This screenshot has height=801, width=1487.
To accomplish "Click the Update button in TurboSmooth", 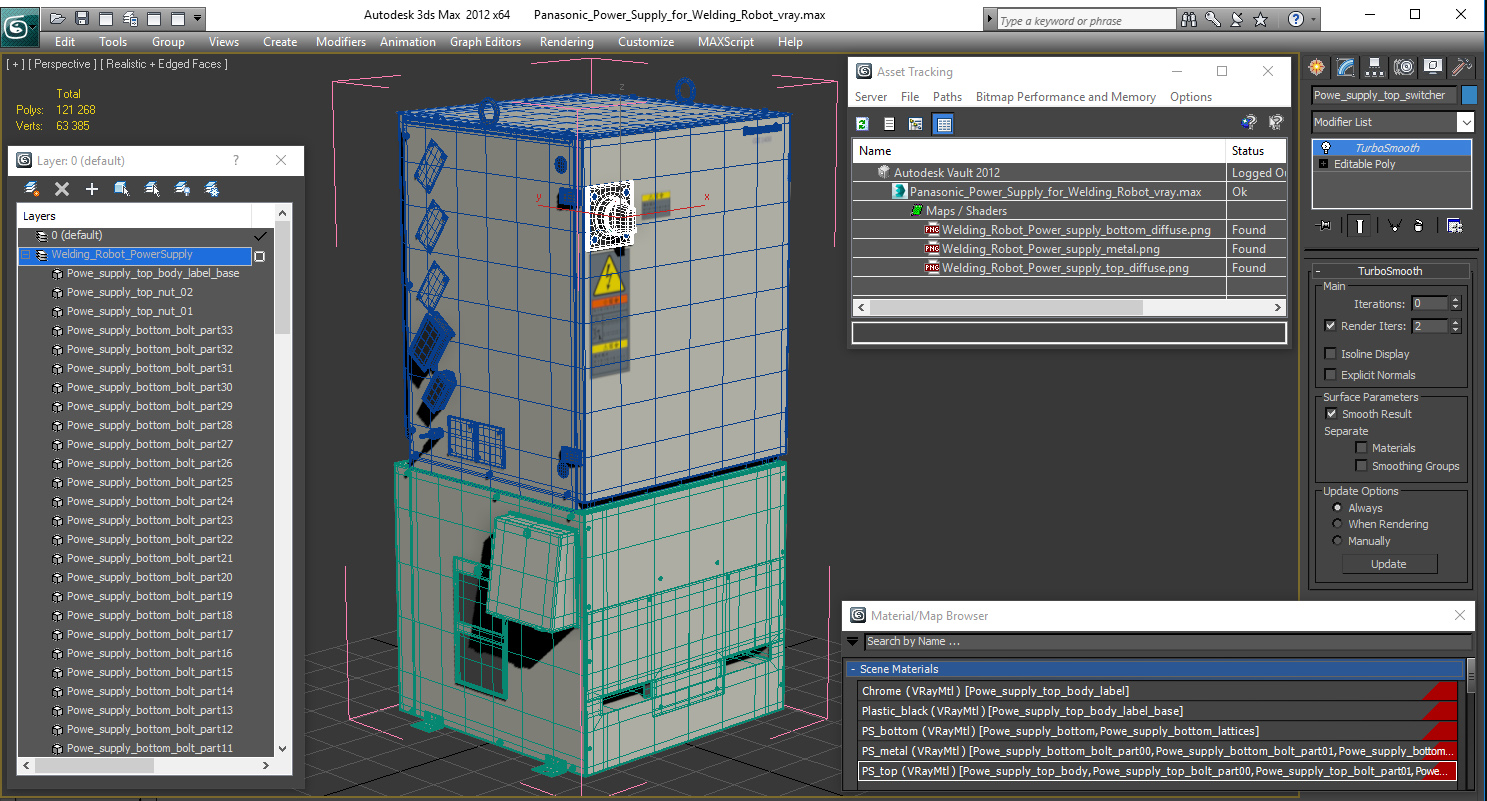I will click(x=1388, y=564).
